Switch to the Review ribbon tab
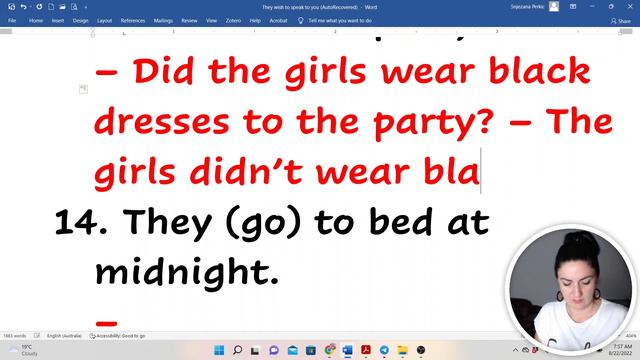The height and width of the screenshot is (360, 640). (x=189, y=20)
